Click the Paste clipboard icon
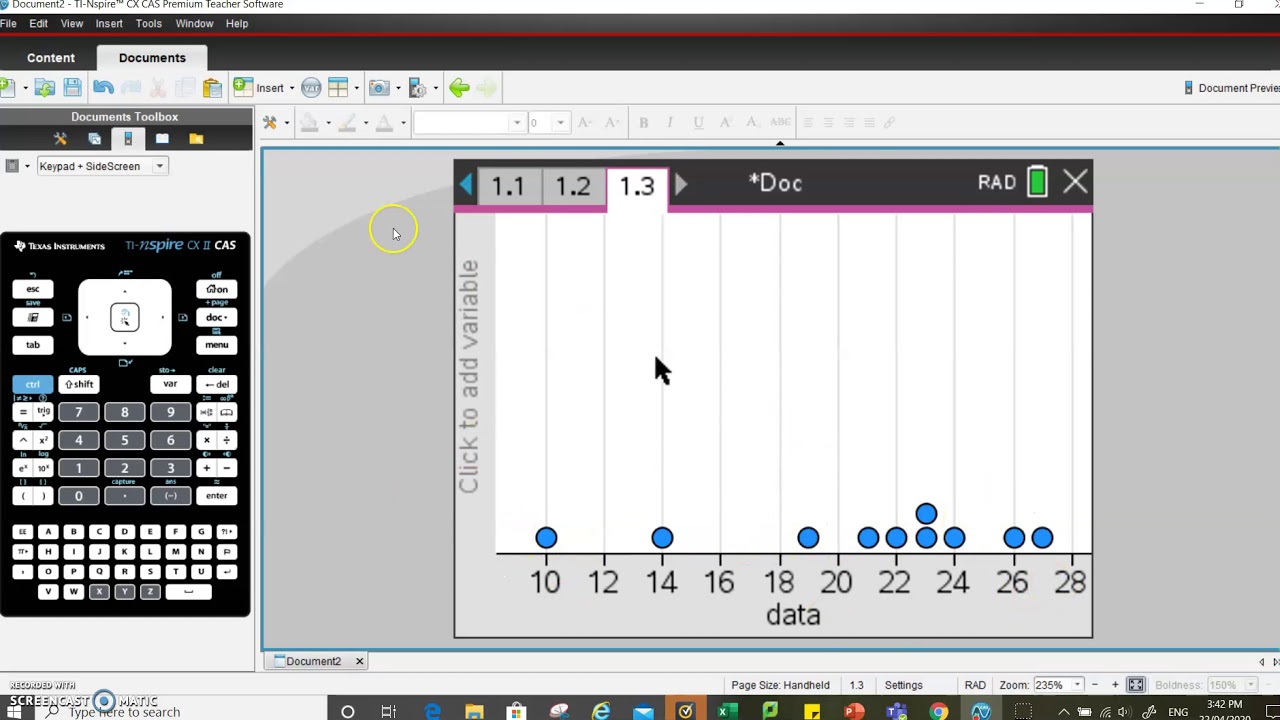This screenshot has width=1280, height=720. (212, 88)
